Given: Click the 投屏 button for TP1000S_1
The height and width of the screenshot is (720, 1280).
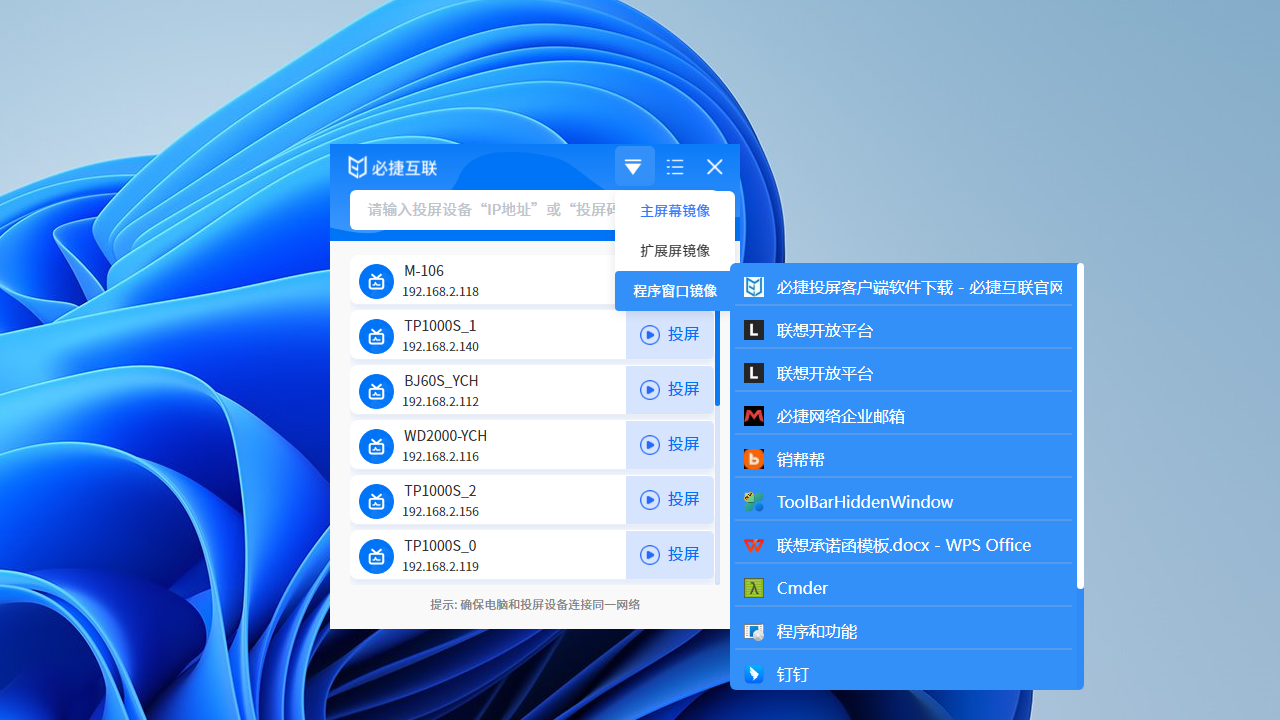Looking at the screenshot, I should 670,334.
